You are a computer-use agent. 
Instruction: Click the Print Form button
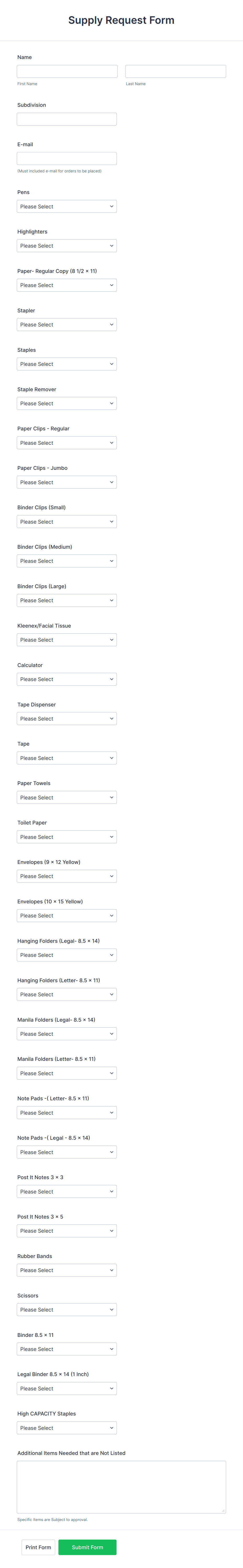click(38, 1547)
